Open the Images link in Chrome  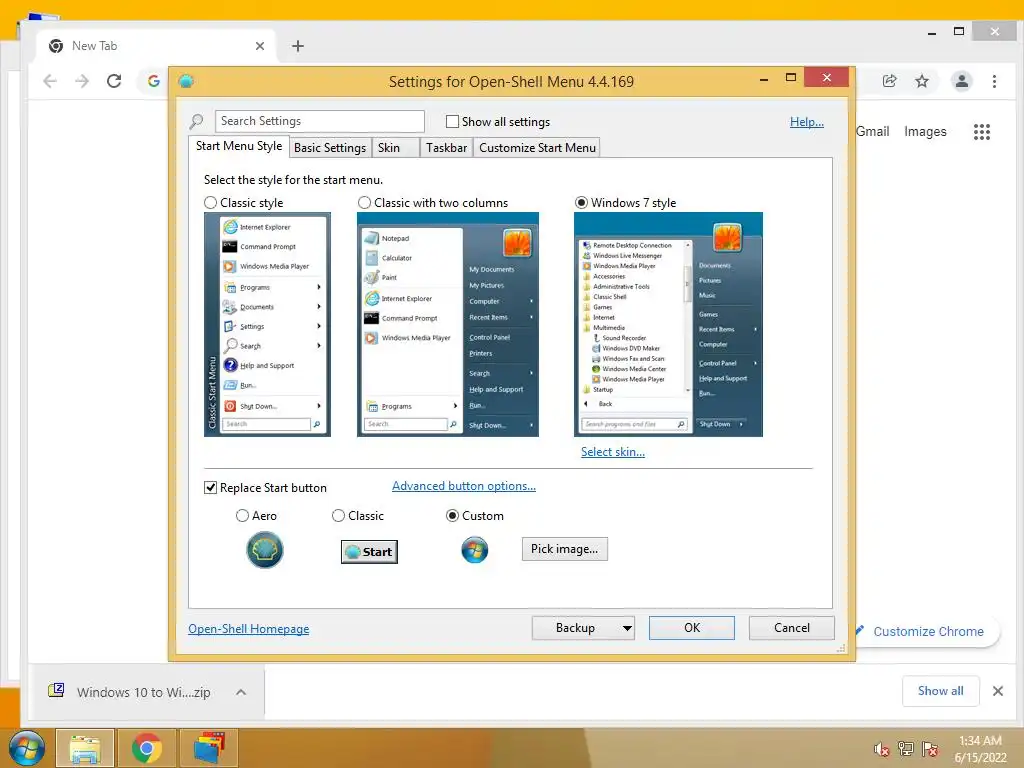tap(925, 132)
